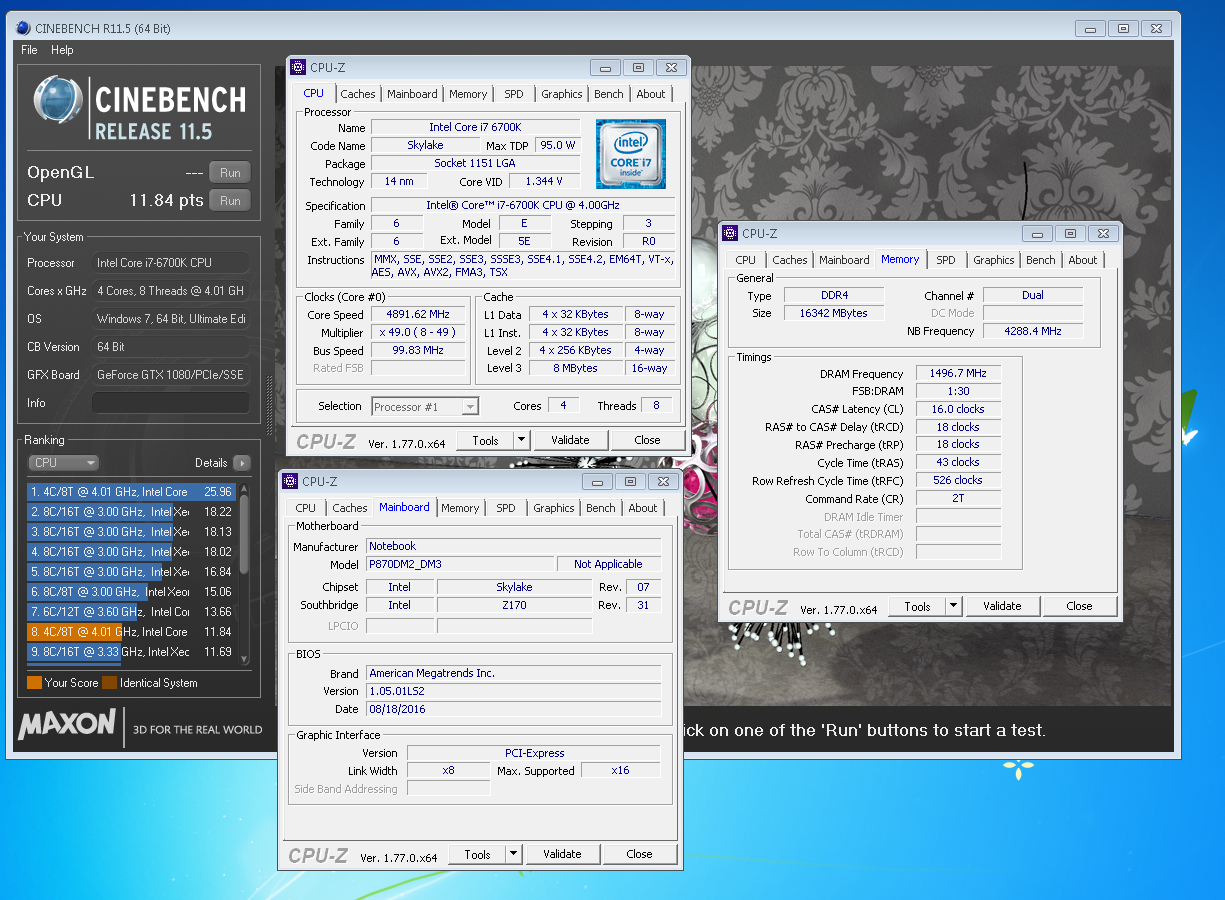Screen dimensions: 1225x900
Task: Click Close button in Mainboard window
Action: click(x=639, y=854)
